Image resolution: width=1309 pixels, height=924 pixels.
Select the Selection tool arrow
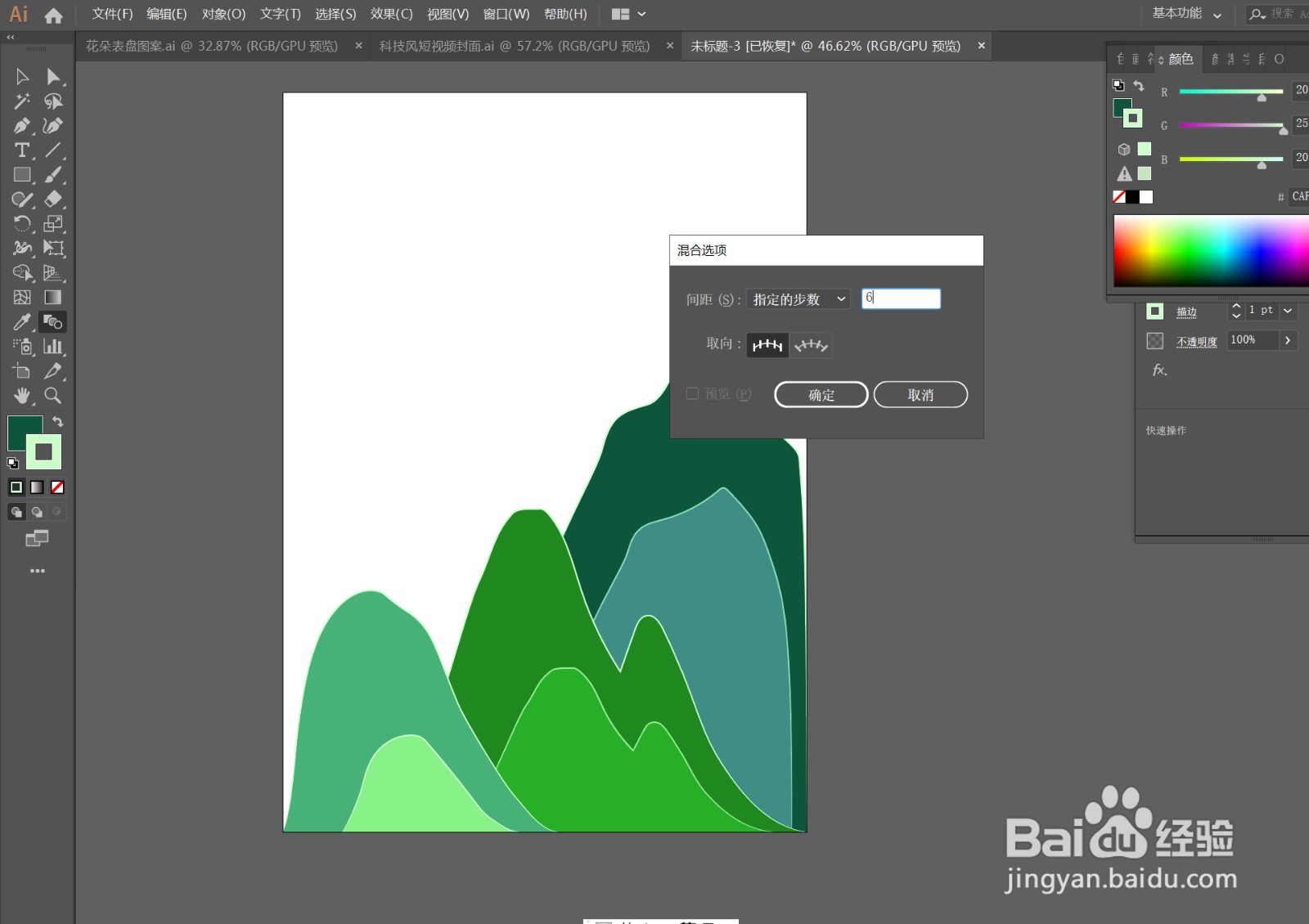click(x=22, y=77)
